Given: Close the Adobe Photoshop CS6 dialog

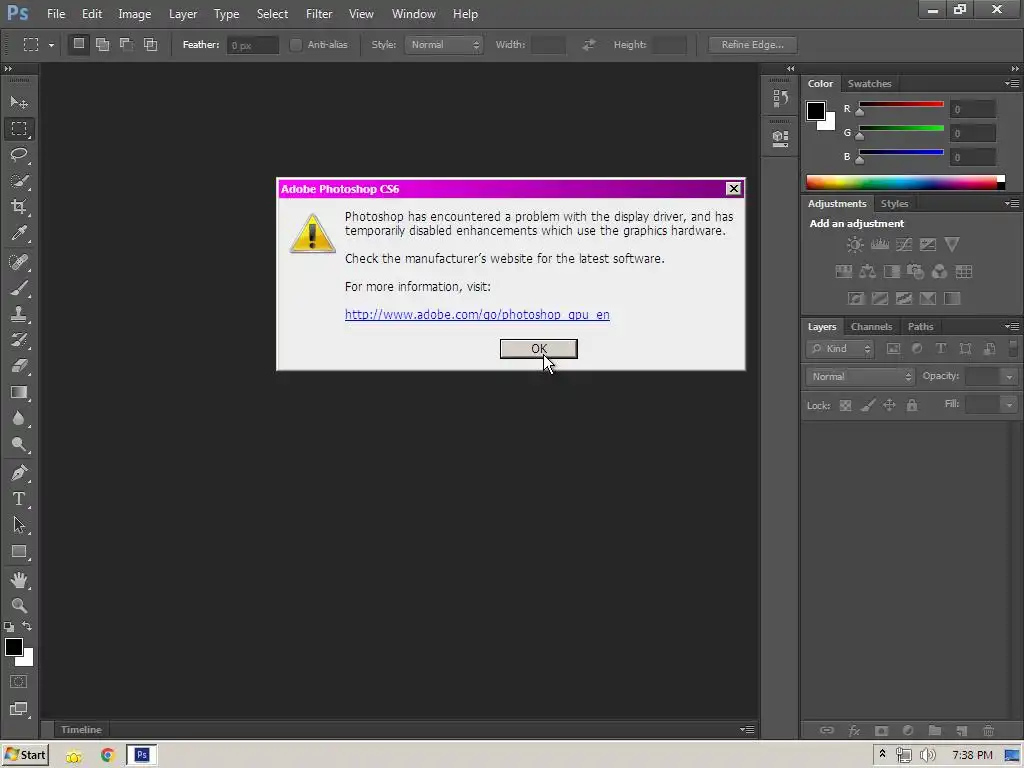Looking at the screenshot, I should click(x=733, y=189).
